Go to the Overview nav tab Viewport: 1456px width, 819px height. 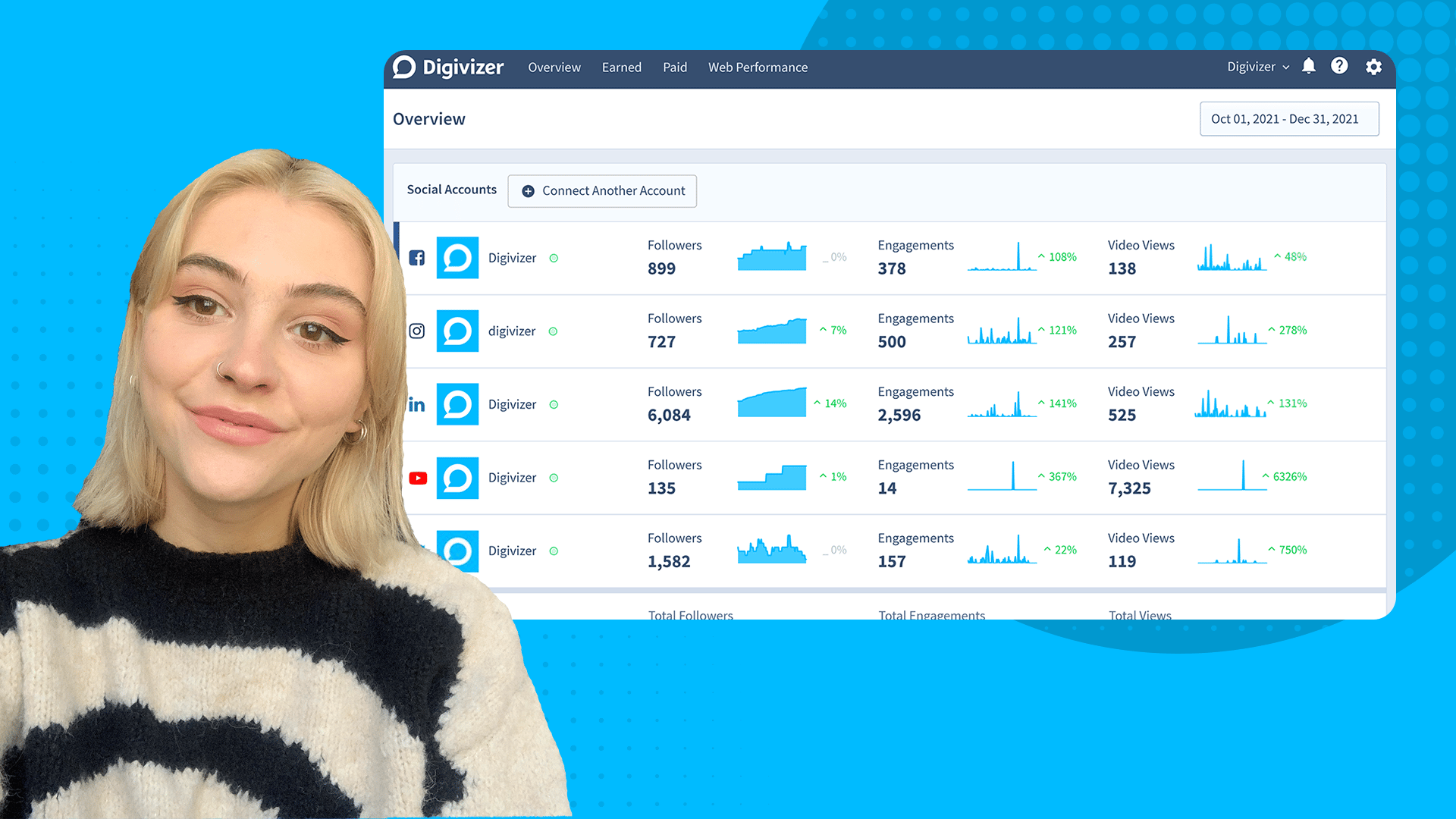point(554,67)
